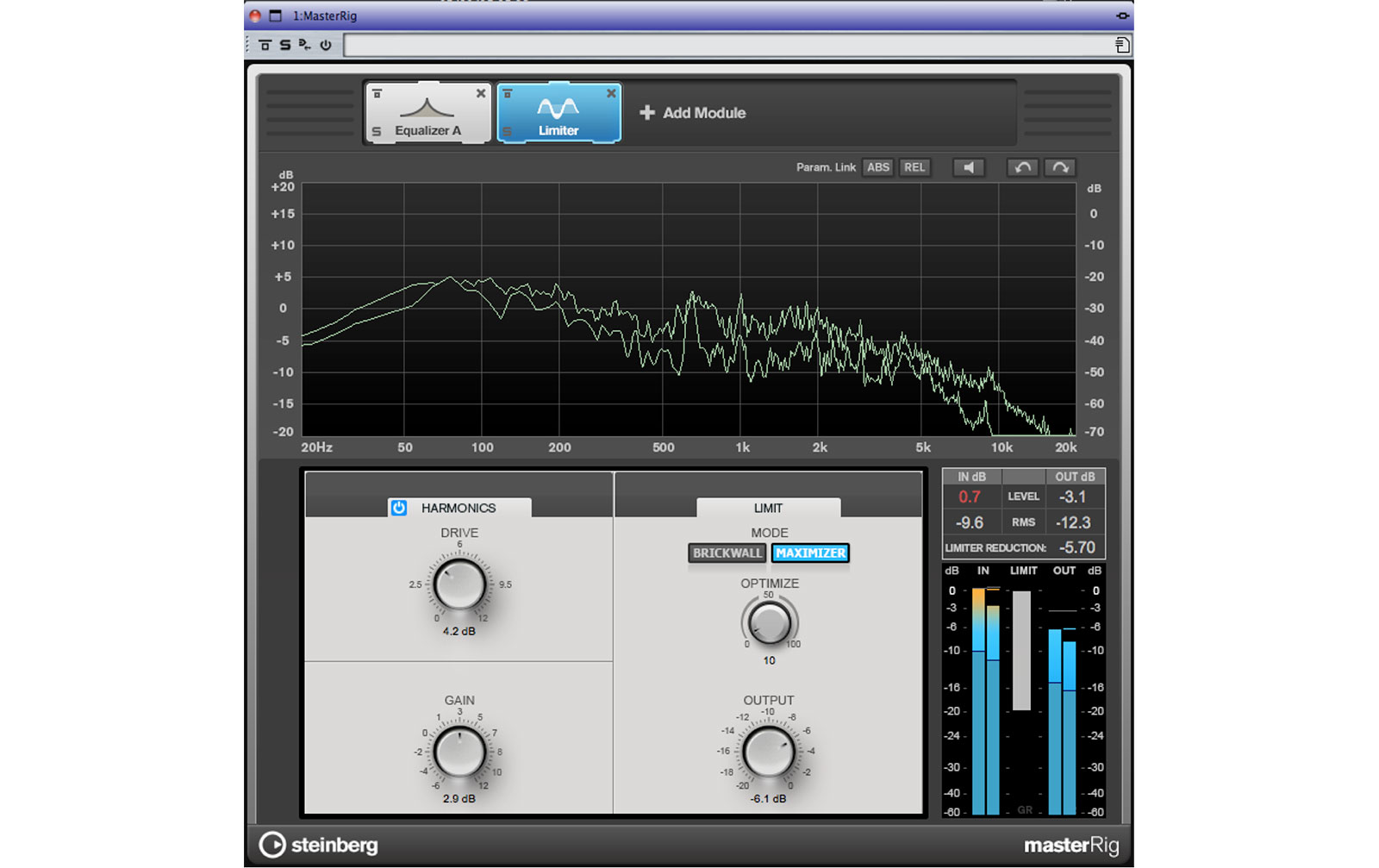Click the spectrum analyzer display
1379x868 pixels.
pyautogui.click(x=689, y=309)
